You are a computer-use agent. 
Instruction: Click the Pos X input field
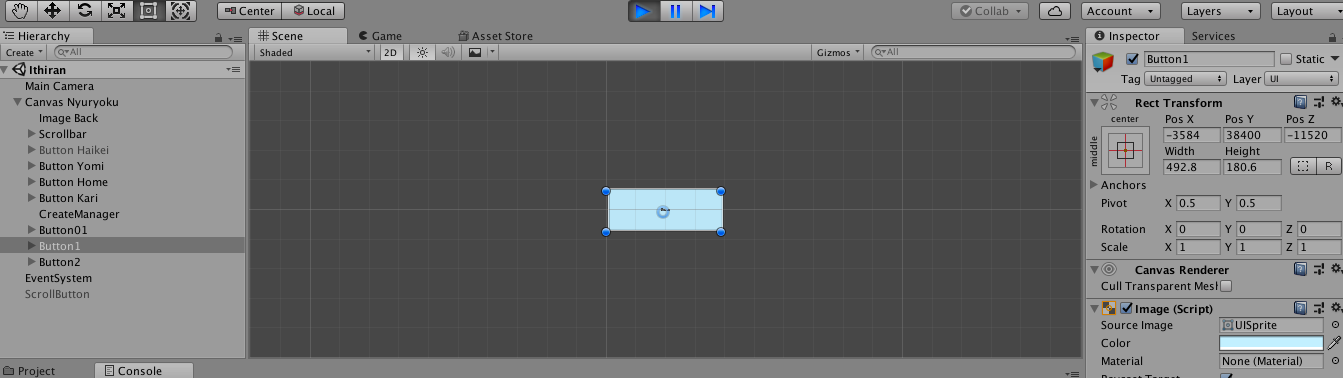click(1192, 135)
